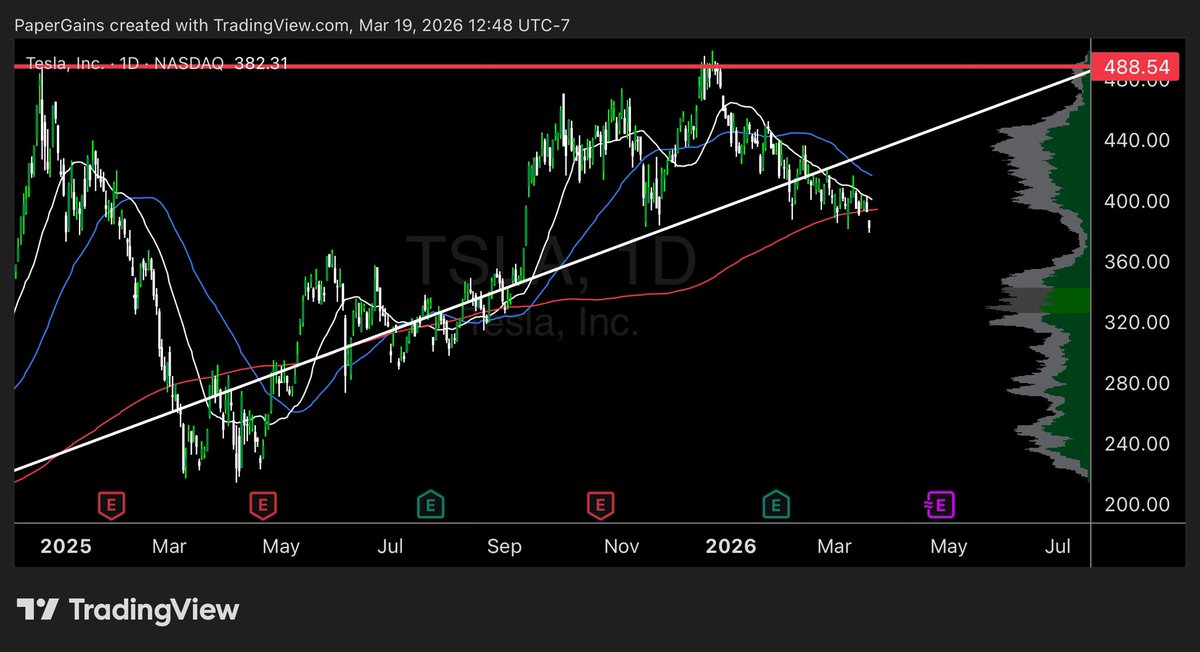
Task: Click the volume profile histogram on right
Action: click(1040, 270)
